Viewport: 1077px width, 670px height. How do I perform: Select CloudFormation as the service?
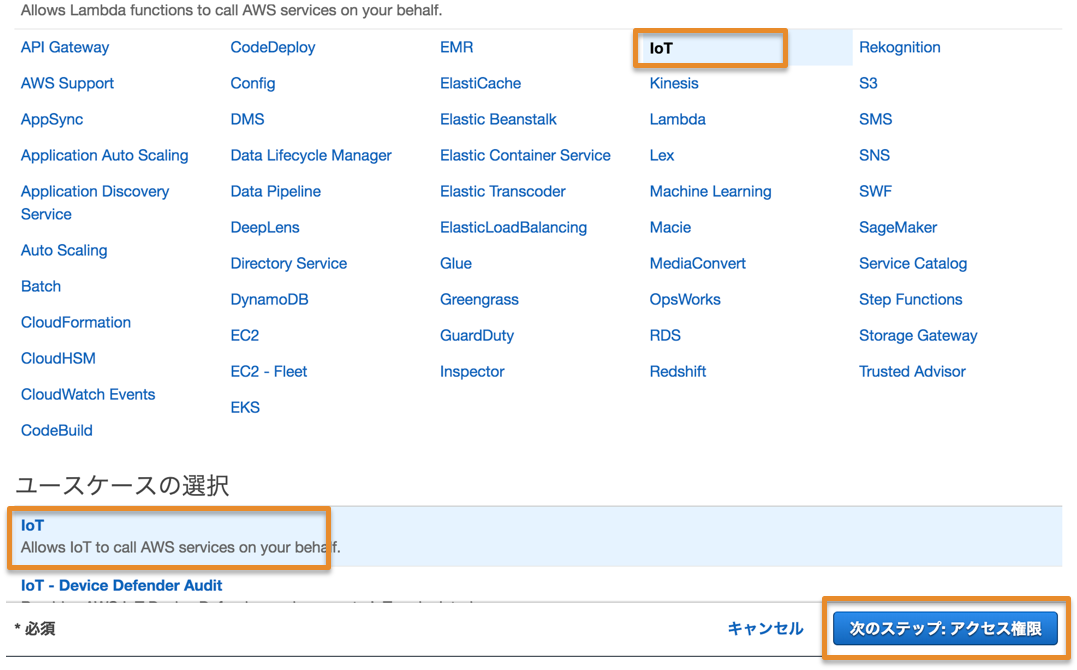pos(76,322)
